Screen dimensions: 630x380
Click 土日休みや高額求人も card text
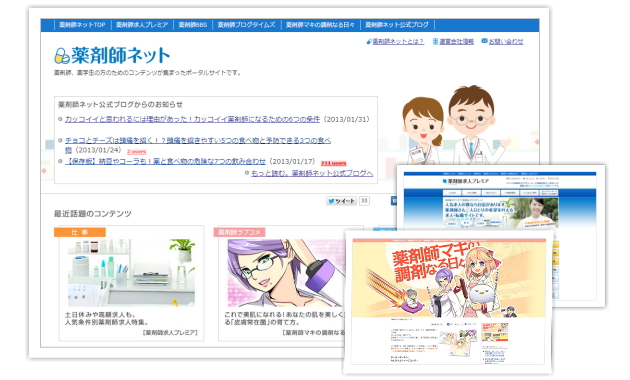[x=107, y=319]
